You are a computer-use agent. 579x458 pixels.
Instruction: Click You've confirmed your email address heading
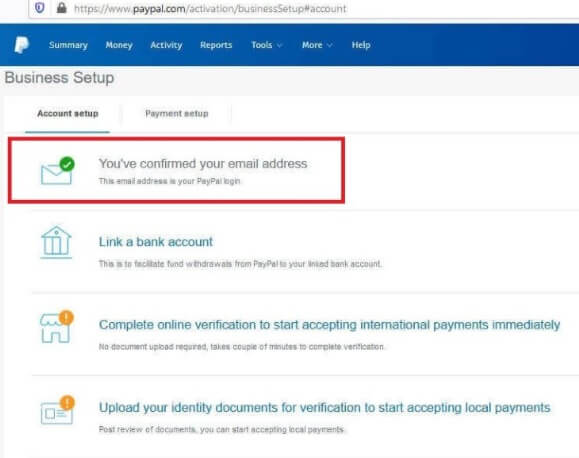point(203,163)
